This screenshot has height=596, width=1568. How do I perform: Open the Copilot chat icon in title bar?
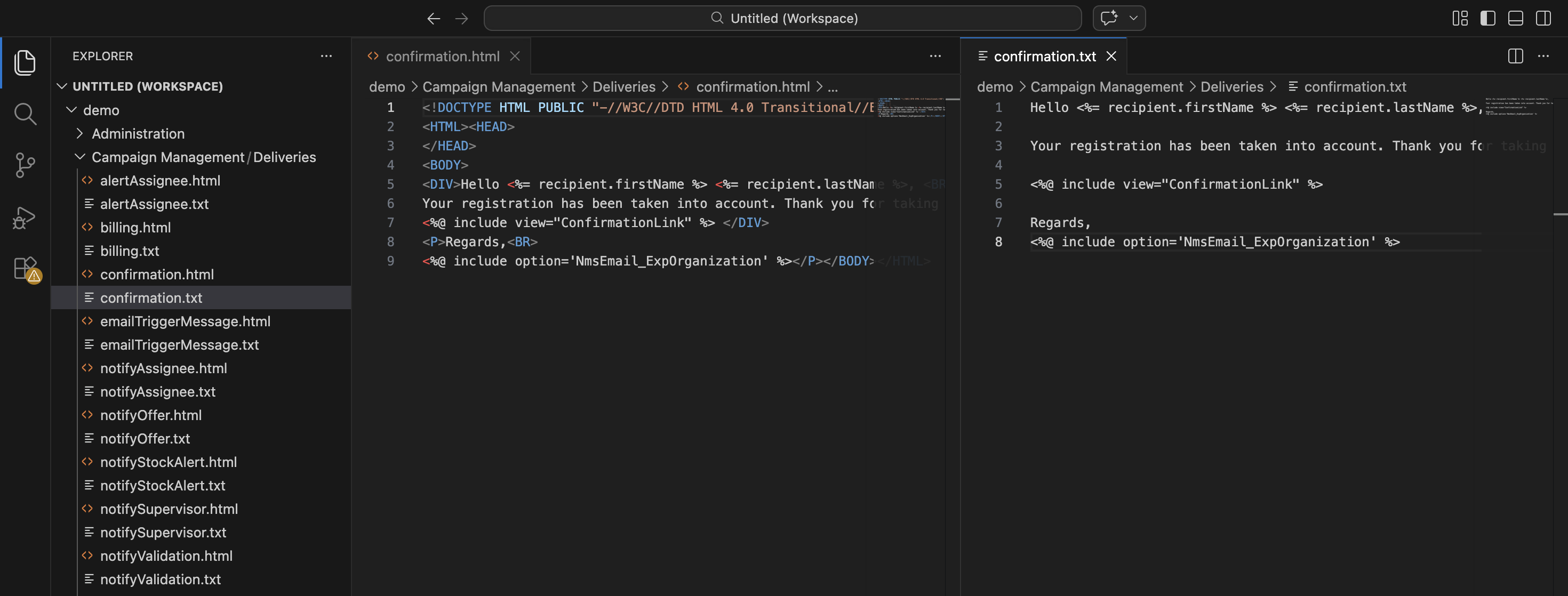pyautogui.click(x=1109, y=18)
